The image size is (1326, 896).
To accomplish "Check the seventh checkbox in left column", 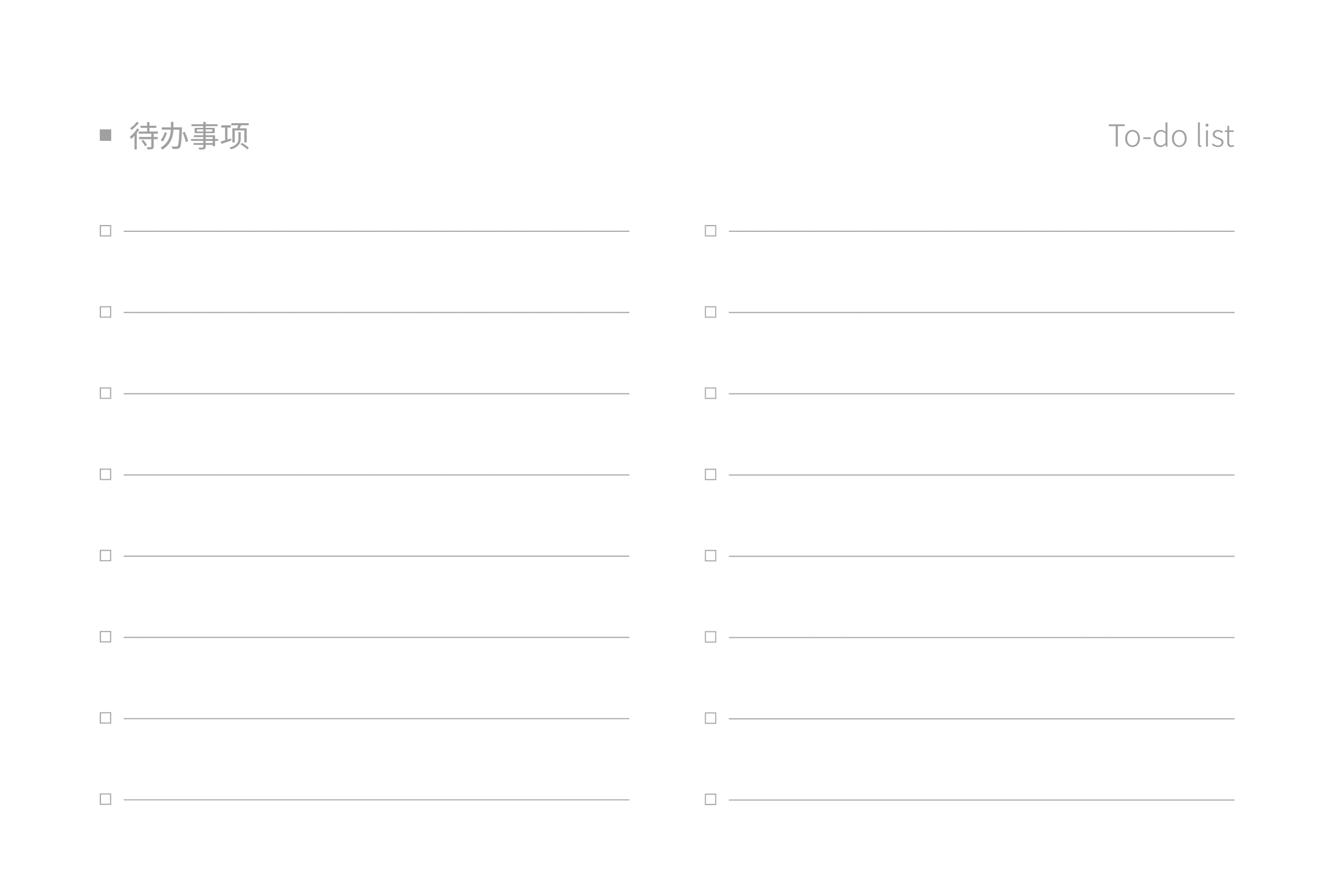I will point(106,718).
